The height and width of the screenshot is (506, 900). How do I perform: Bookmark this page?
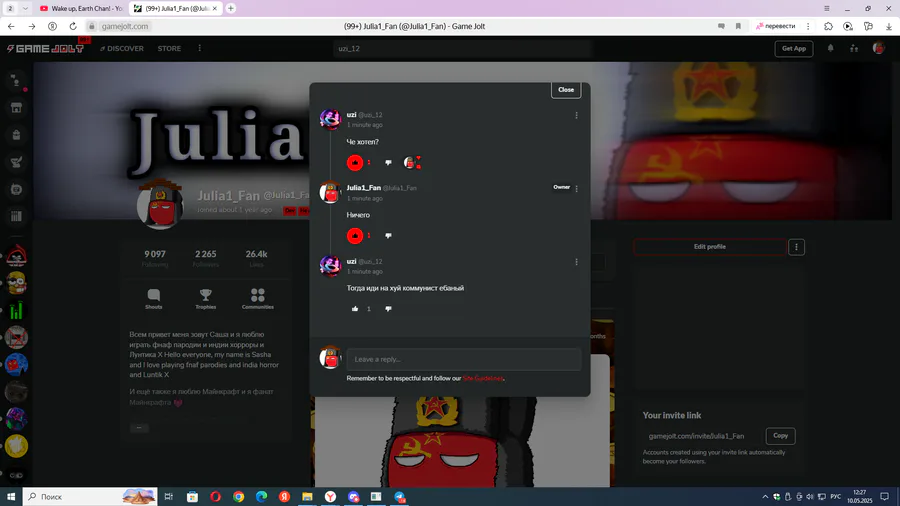[738, 26]
